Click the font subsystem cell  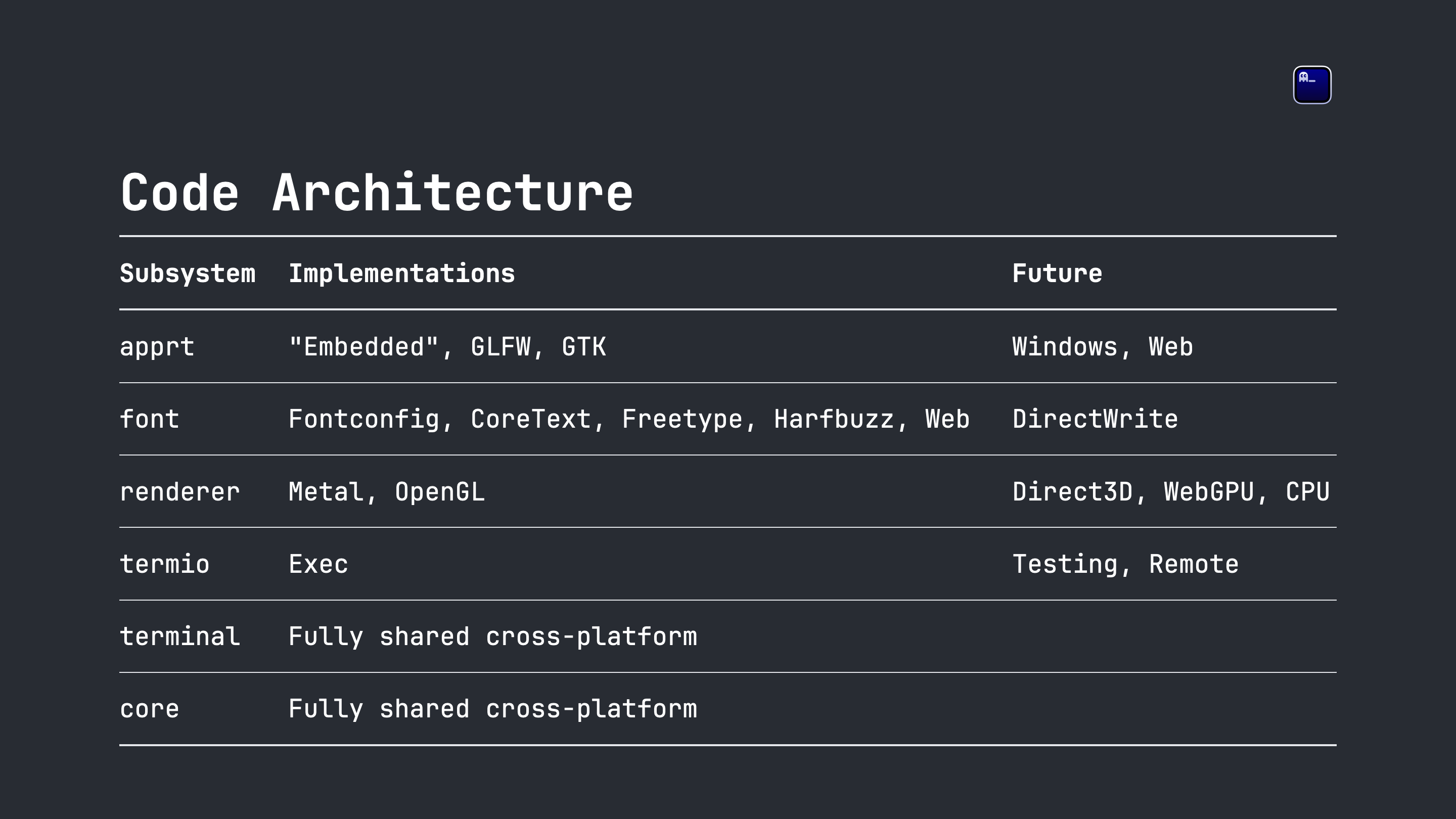click(x=149, y=419)
